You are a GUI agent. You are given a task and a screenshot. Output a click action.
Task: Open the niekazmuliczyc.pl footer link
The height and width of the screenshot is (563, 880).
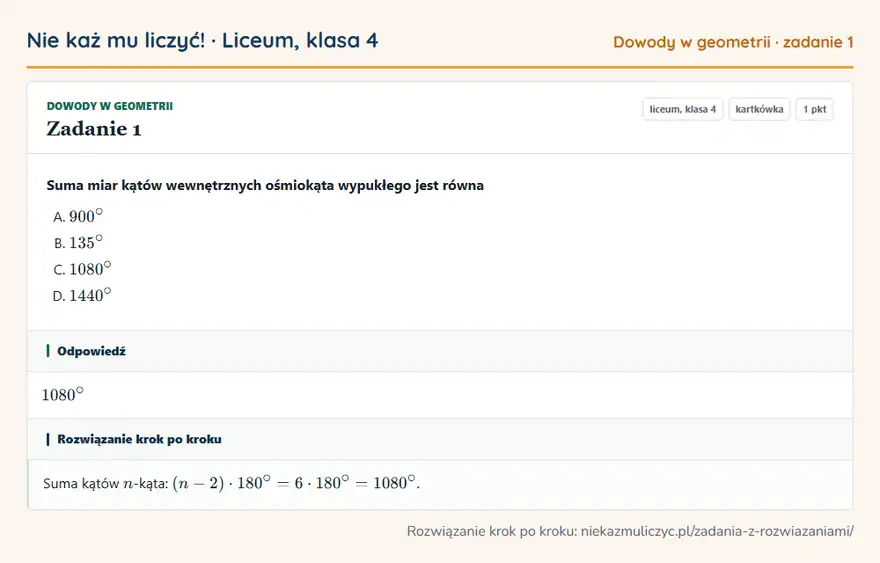pos(717,531)
